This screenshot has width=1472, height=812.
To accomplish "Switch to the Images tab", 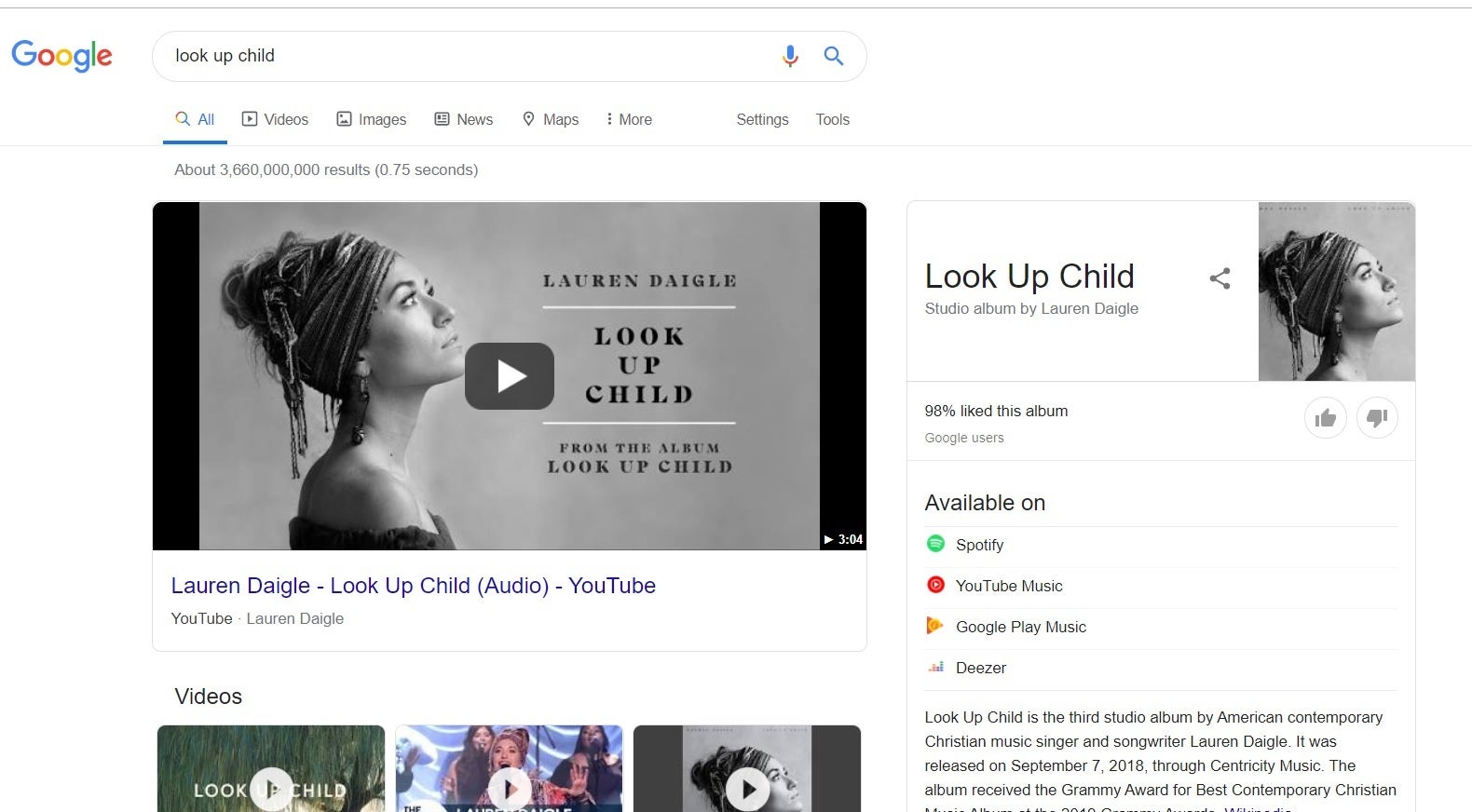I will pos(371,119).
